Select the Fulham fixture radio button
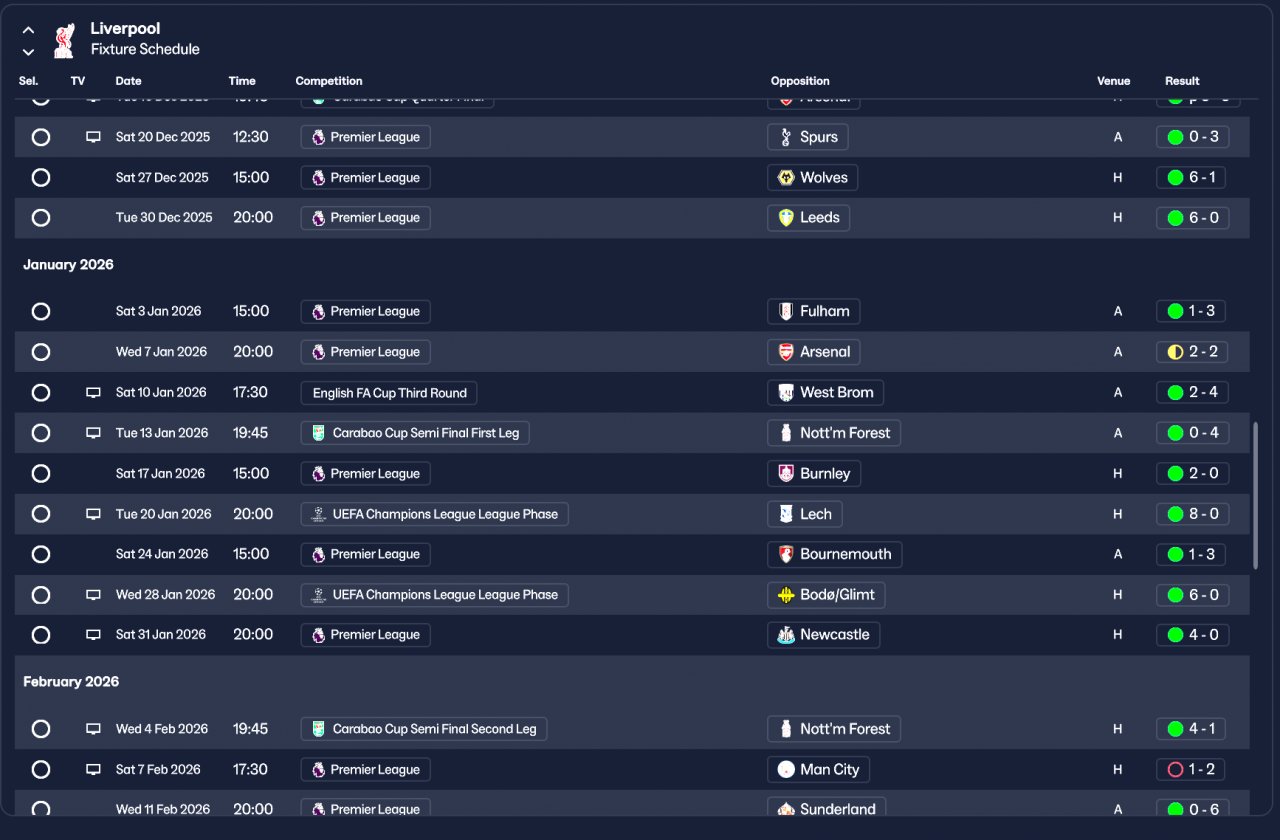The height and width of the screenshot is (840, 1280). point(41,311)
